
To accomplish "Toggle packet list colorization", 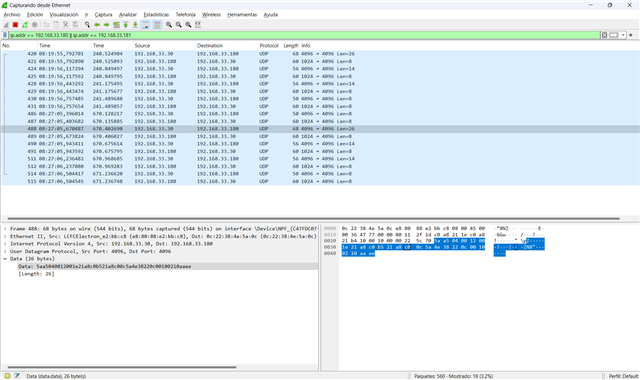I will (157, 25).
